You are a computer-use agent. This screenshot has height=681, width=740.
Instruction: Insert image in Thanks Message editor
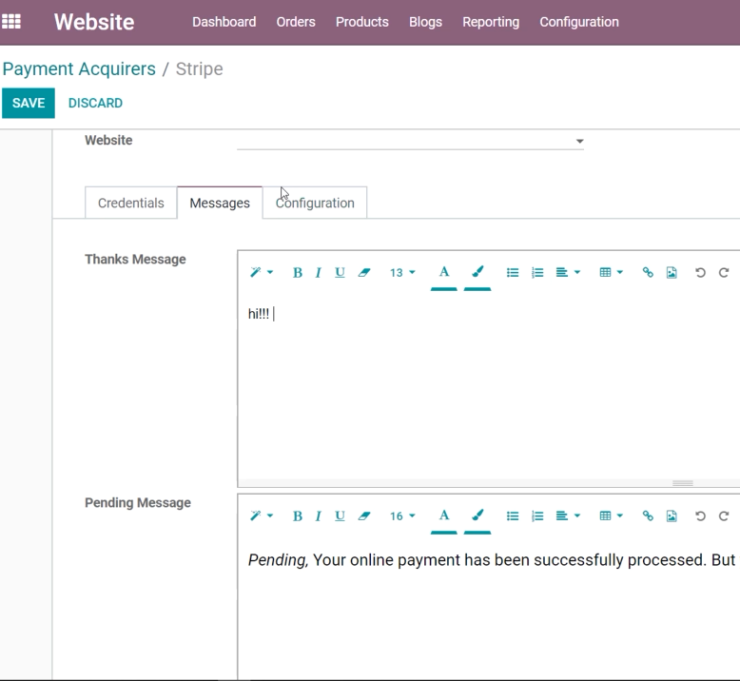(672, 273)
